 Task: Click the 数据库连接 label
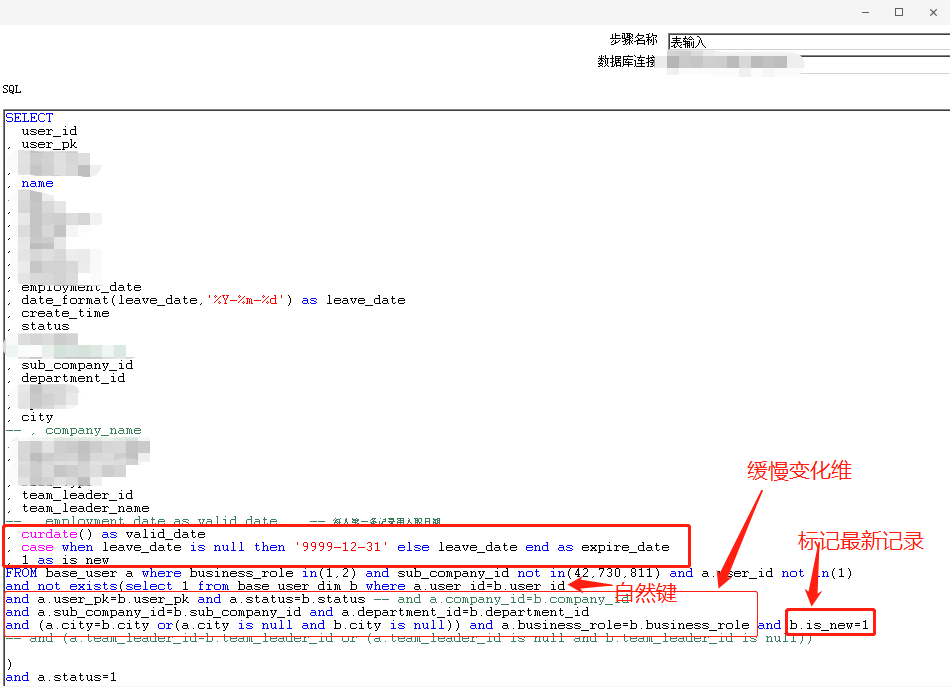pos(626,61)
